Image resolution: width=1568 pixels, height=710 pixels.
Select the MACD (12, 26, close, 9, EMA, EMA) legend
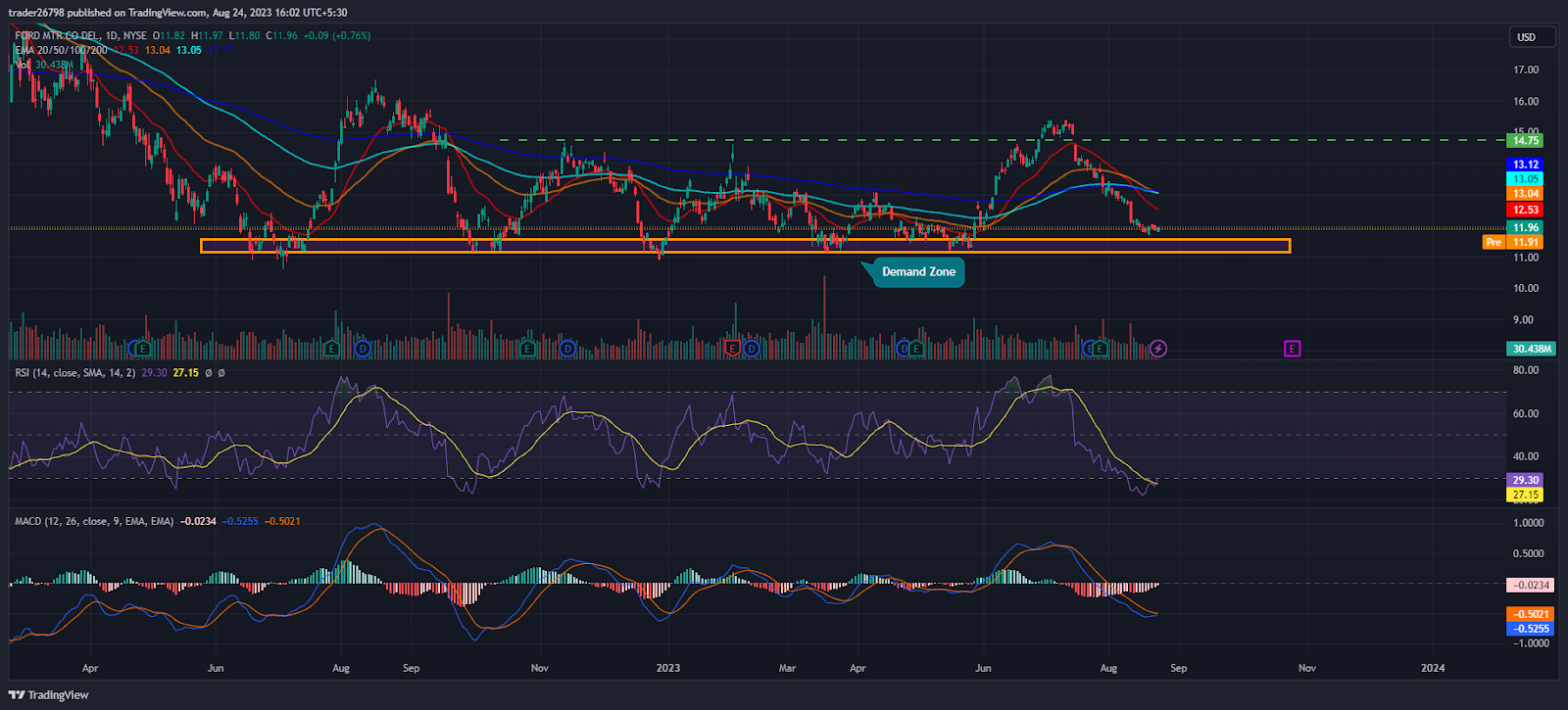(x=94, y=521)
